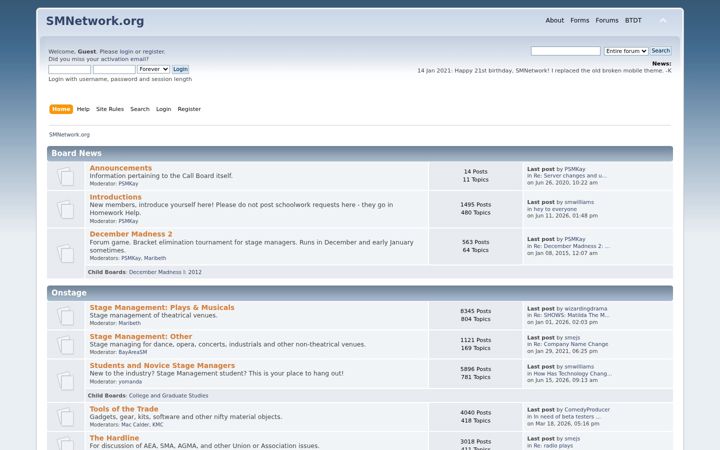View moderator yomanda profile

click(130, 382)
